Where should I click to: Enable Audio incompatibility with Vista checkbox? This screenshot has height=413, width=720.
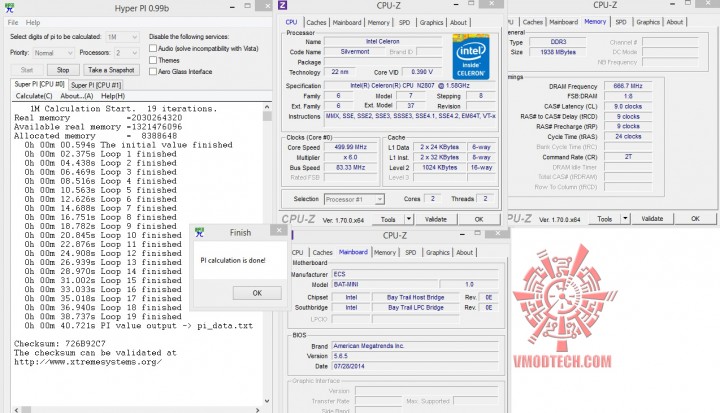[x=153, y=48]
